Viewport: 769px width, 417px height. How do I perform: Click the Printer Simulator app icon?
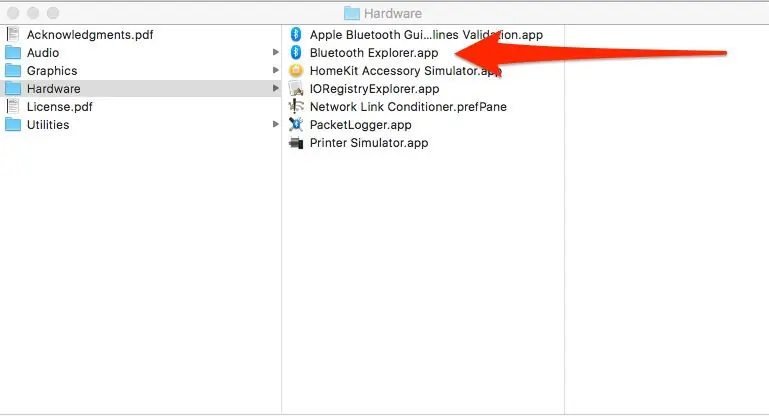coord(296,143)
